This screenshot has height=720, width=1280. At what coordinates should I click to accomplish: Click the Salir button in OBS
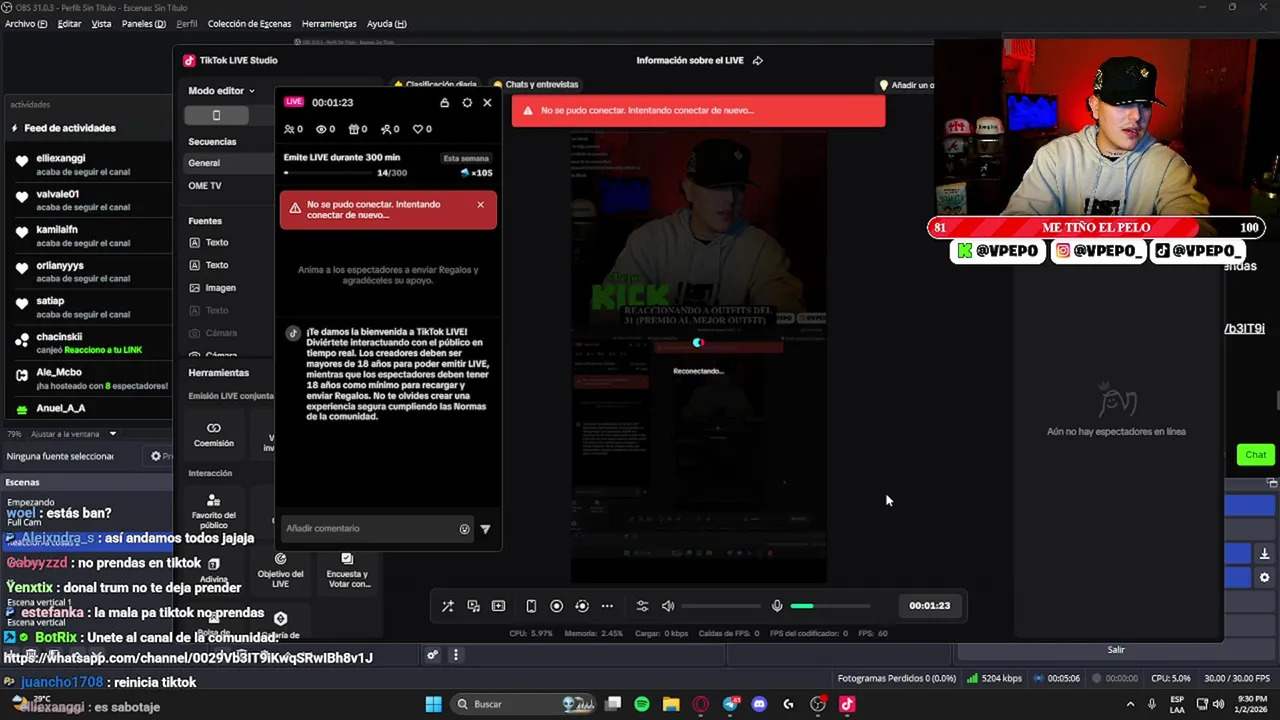tap(1116, 650)
